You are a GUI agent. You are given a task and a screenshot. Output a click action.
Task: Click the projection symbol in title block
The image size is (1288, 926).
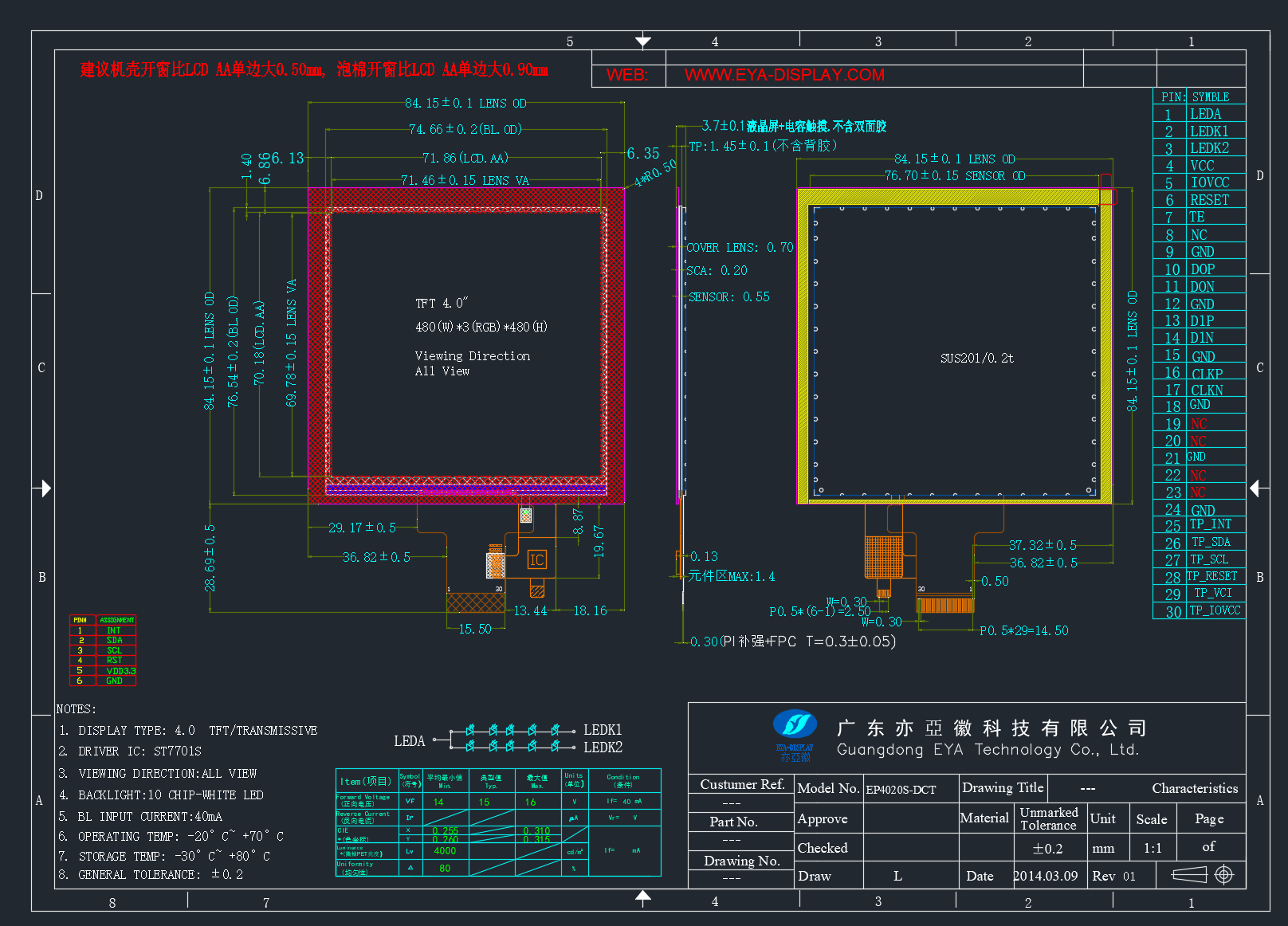pos(1203,875)
